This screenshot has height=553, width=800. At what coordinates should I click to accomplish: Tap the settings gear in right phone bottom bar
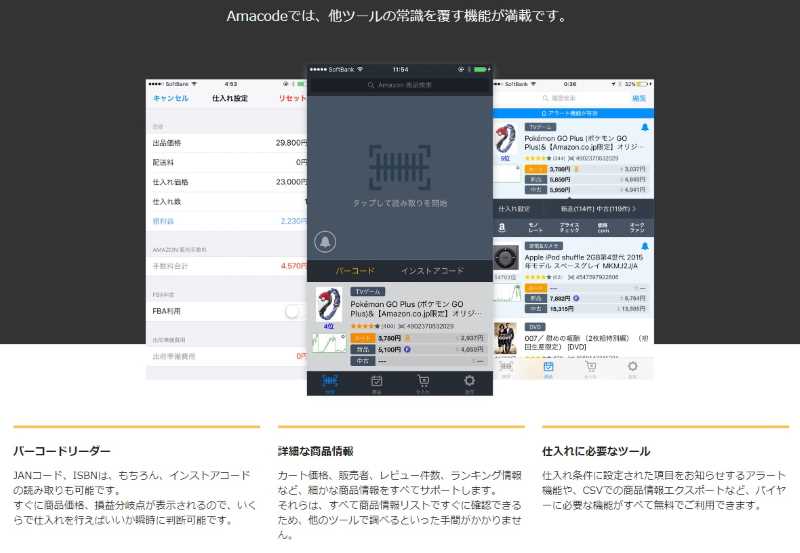[633, 368]
